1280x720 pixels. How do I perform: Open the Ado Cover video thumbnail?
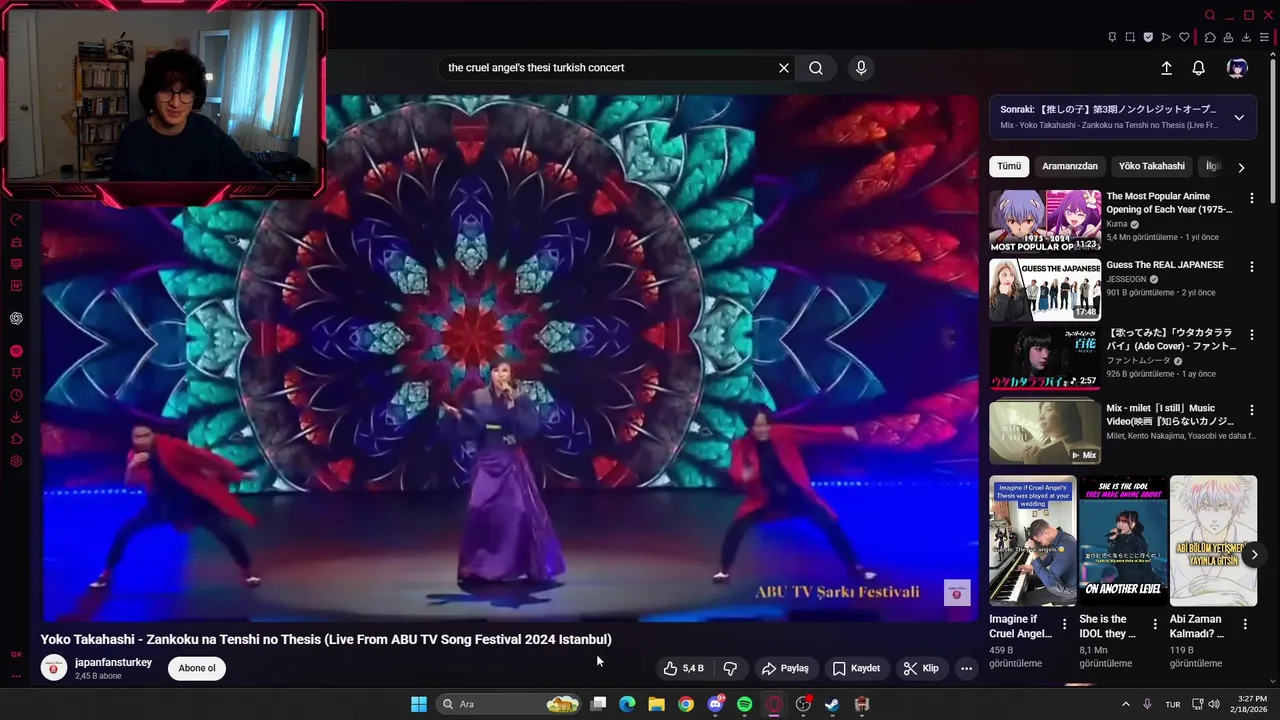click(x=1045, y=358)
